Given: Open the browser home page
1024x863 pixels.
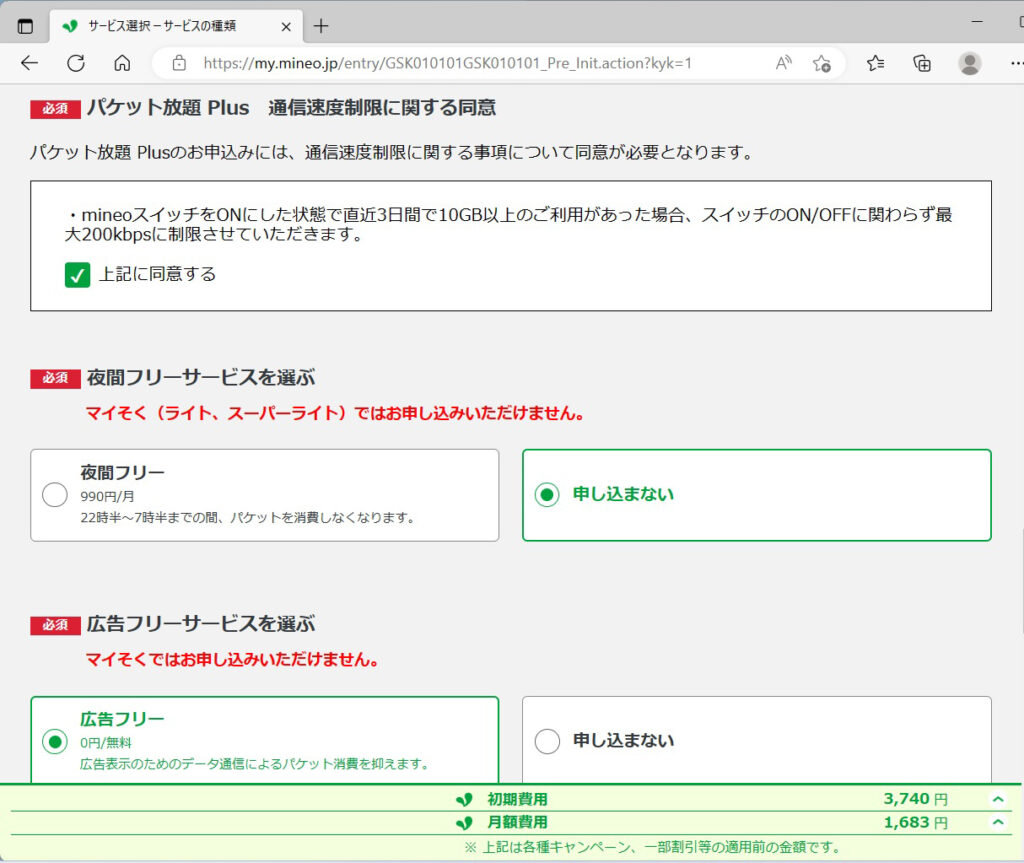Looking at the screenshot, I should click(122, 63).
